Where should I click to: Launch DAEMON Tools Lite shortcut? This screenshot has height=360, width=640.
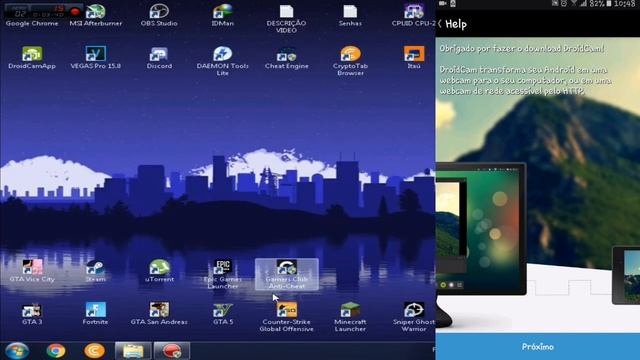(222, 61)
